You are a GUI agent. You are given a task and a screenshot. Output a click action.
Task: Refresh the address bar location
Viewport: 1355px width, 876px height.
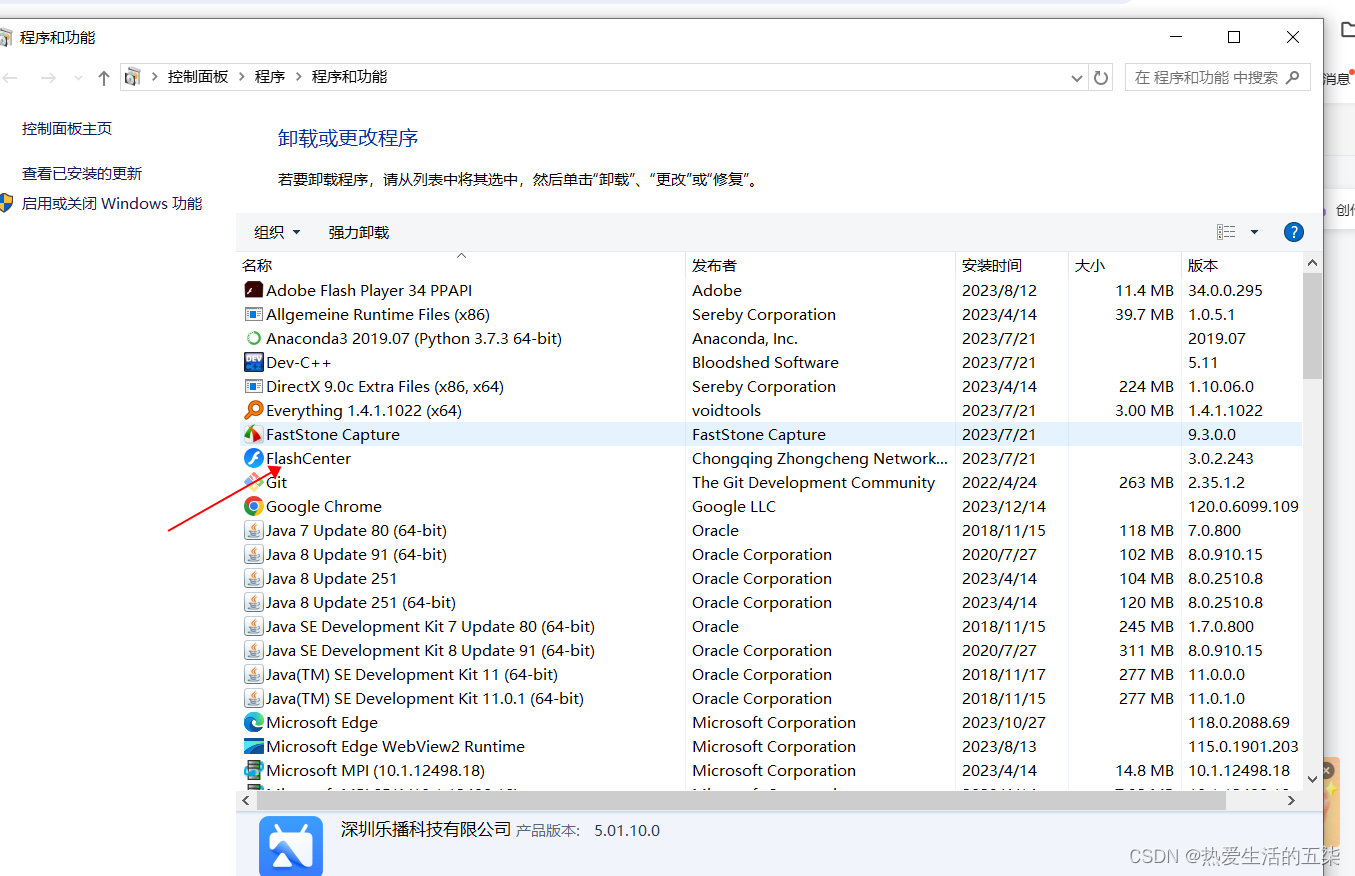pyautogui.click(x=1101, y=77)
